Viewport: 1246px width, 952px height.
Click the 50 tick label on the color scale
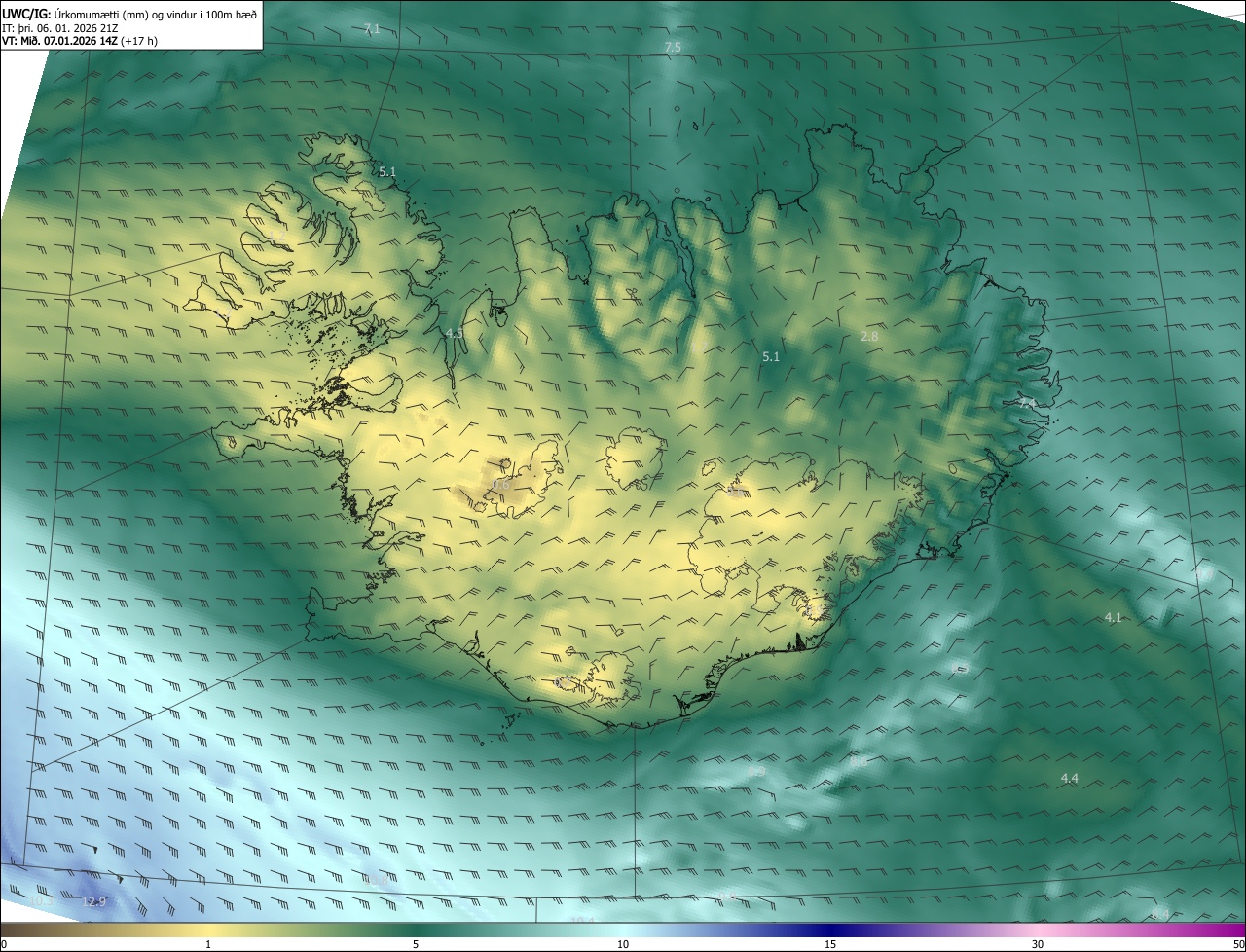(x=1238, y=944)
